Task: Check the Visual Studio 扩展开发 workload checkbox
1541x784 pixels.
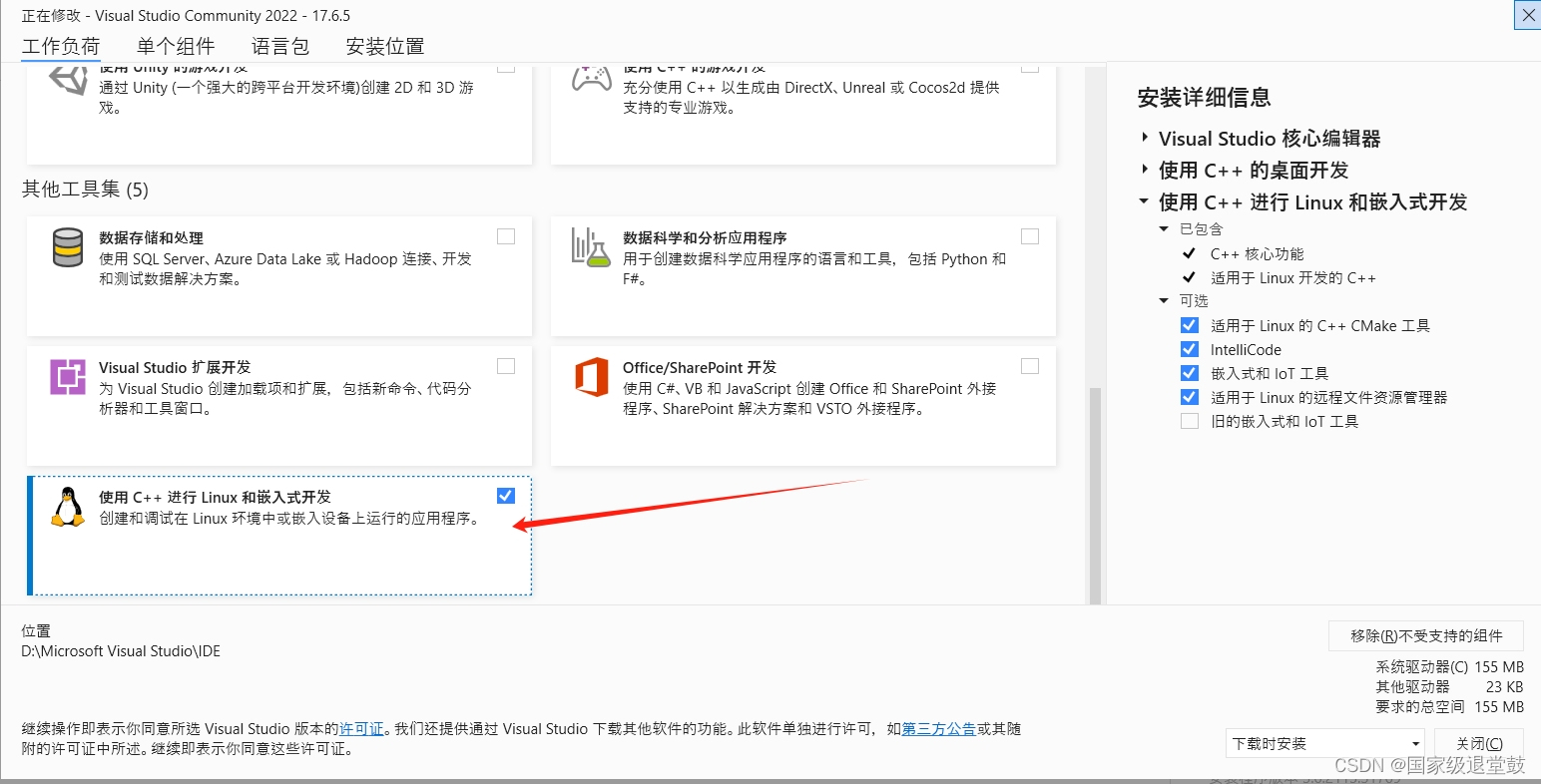Action: tap(506, 366)
